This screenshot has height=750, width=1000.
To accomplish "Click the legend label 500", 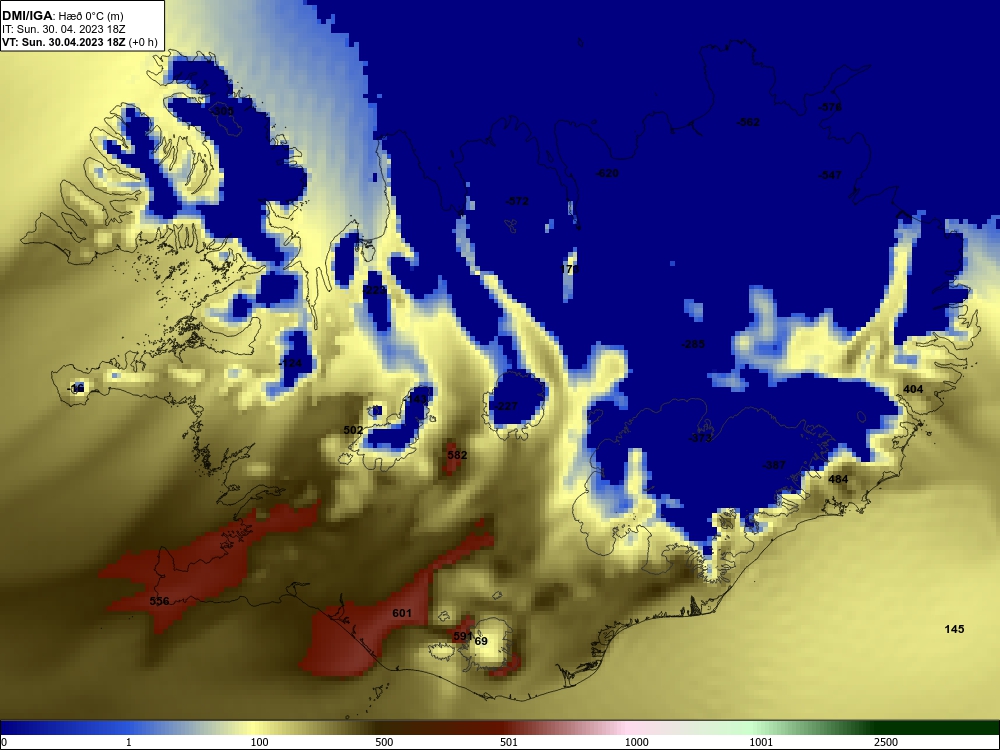I will (x=384, y=742).
